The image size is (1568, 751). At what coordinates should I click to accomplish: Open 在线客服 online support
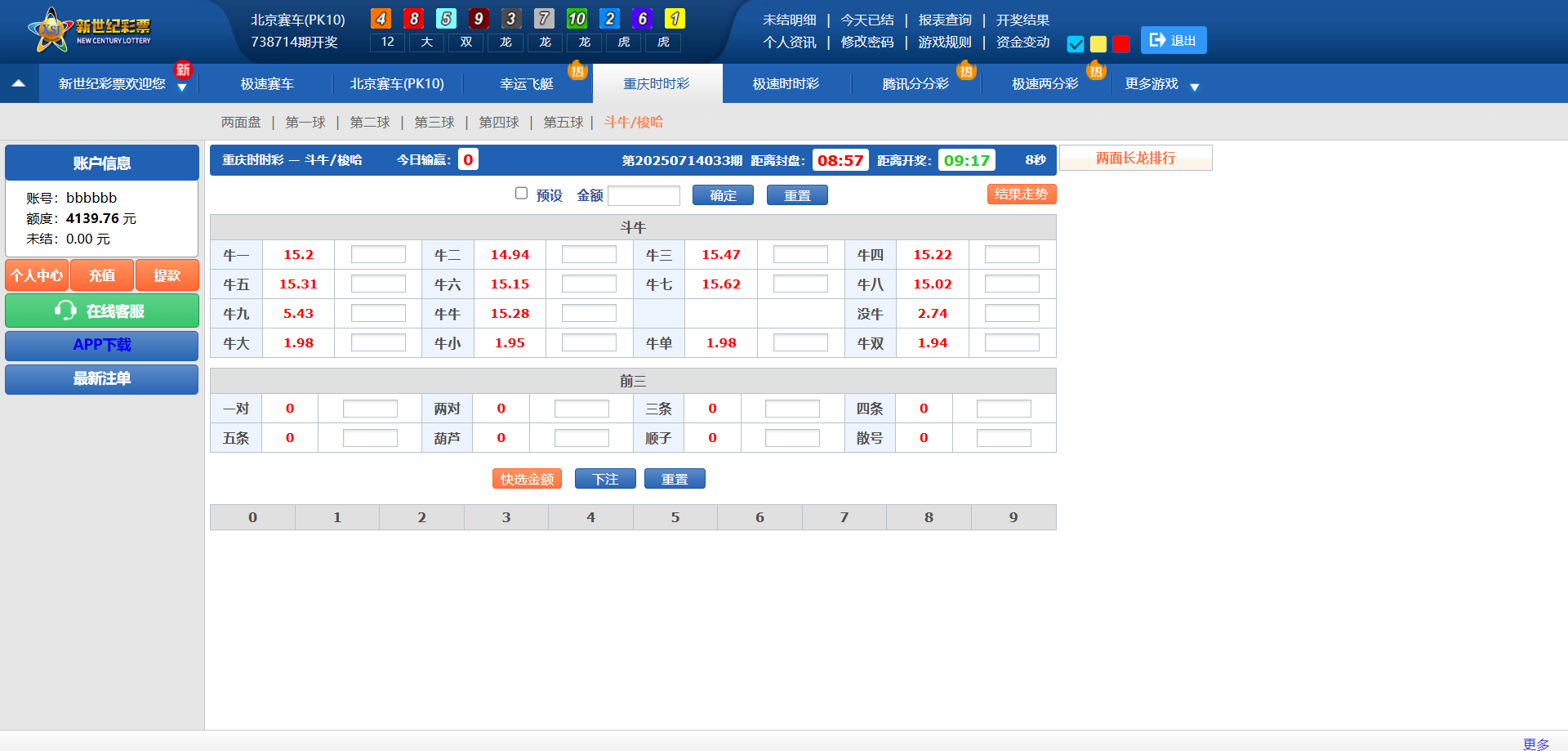coord(102,311)
